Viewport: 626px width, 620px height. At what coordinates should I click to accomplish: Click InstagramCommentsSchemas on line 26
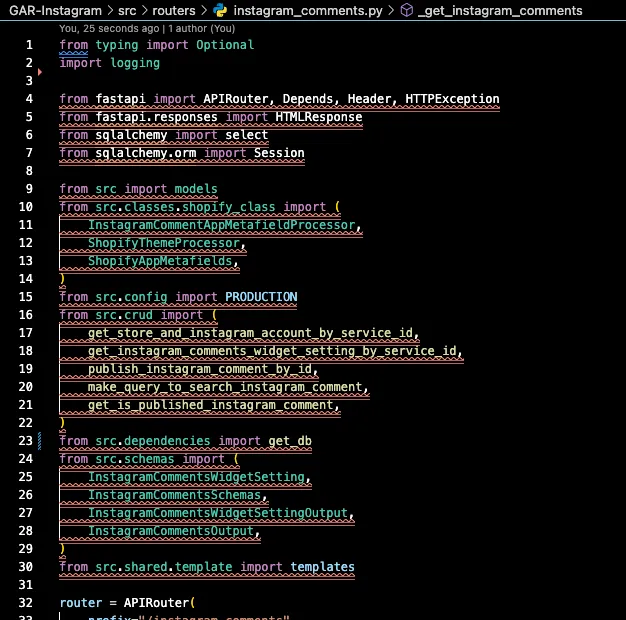(x=174, y=495)
